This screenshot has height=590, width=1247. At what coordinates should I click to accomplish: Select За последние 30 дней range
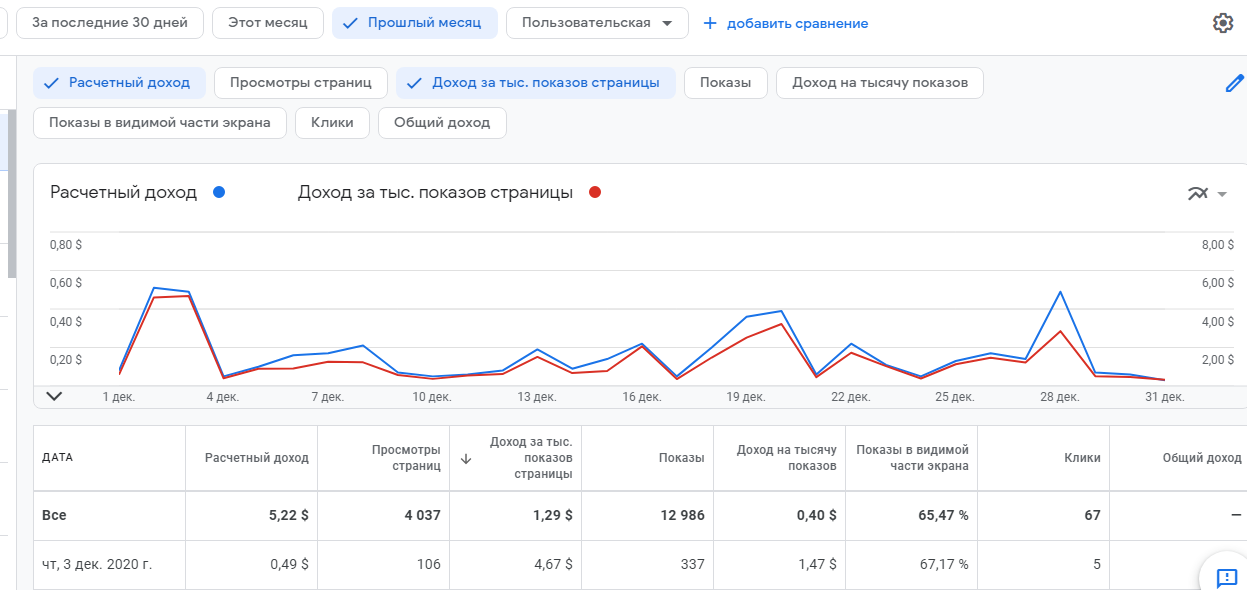(x=110, y=23)
